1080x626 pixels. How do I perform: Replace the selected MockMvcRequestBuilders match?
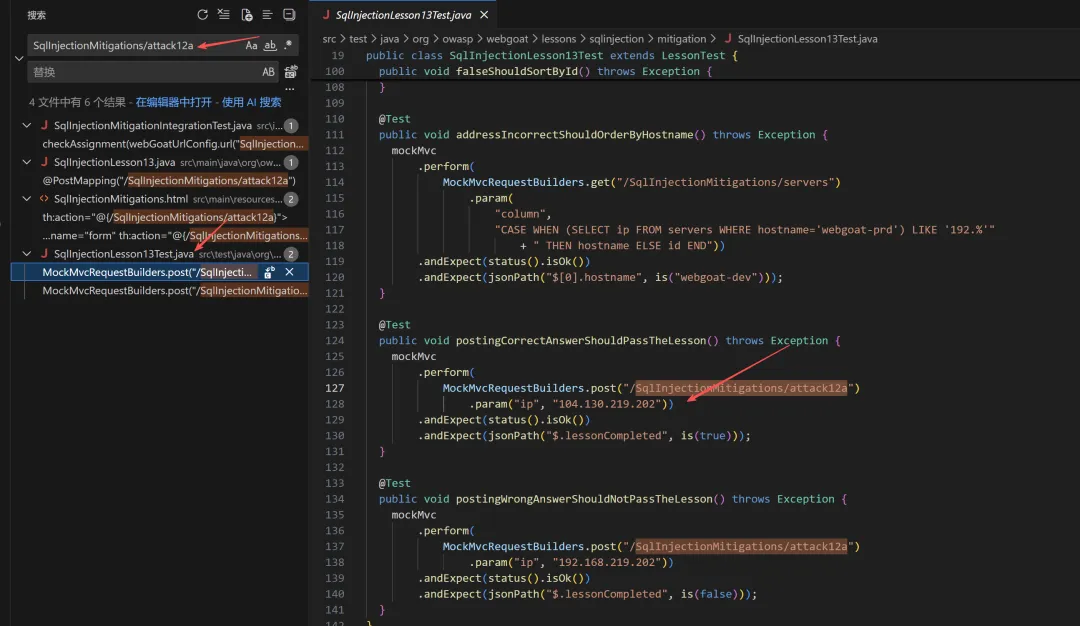pos(269,272)
